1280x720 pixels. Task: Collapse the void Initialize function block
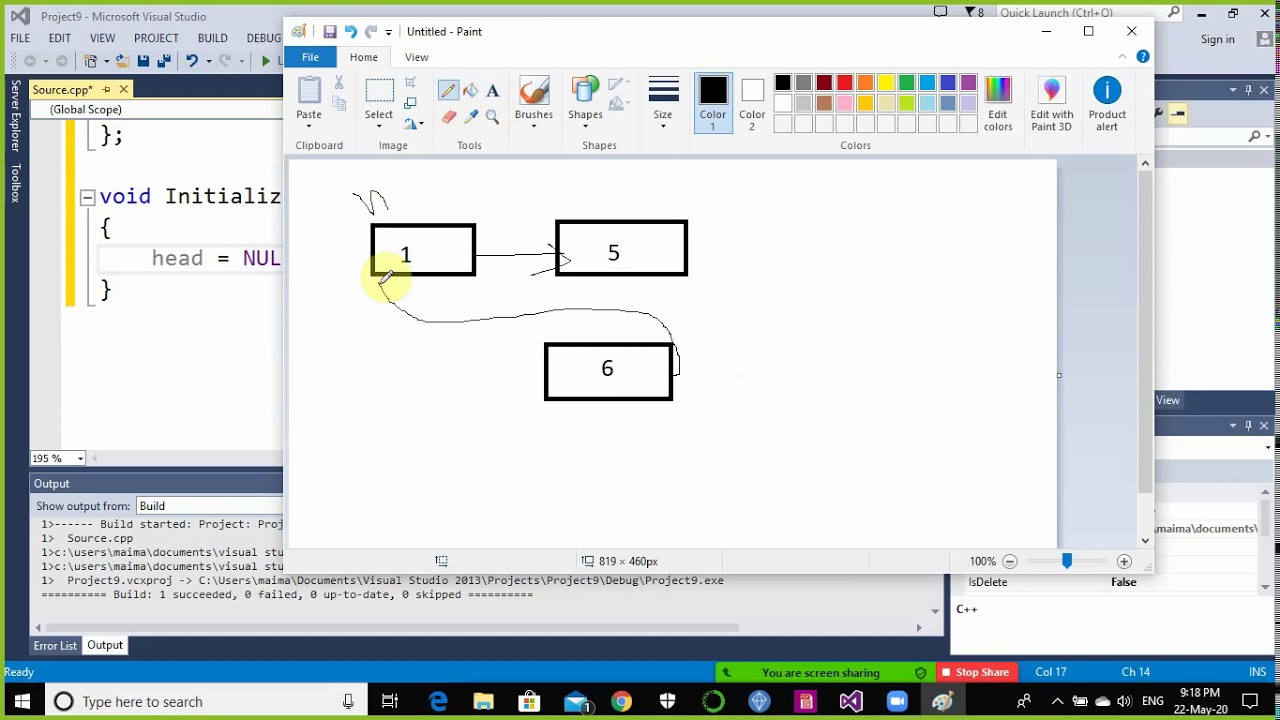click(87, 197)
